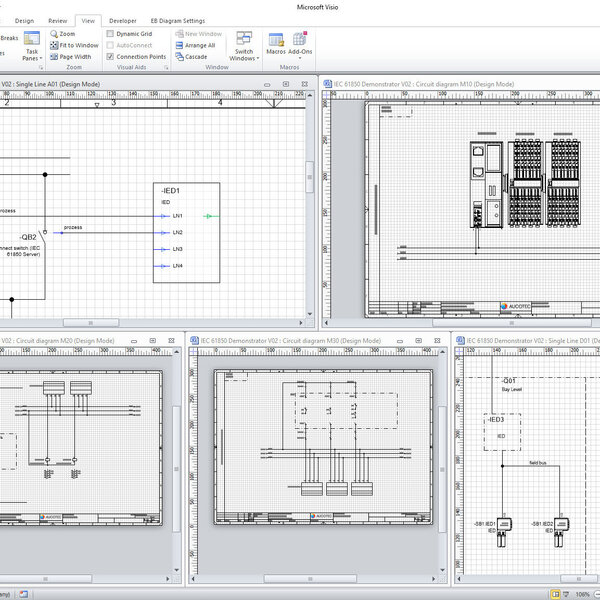Open the EB Diagram Settings tab
The image size is (600, 600).
point(178,20)
